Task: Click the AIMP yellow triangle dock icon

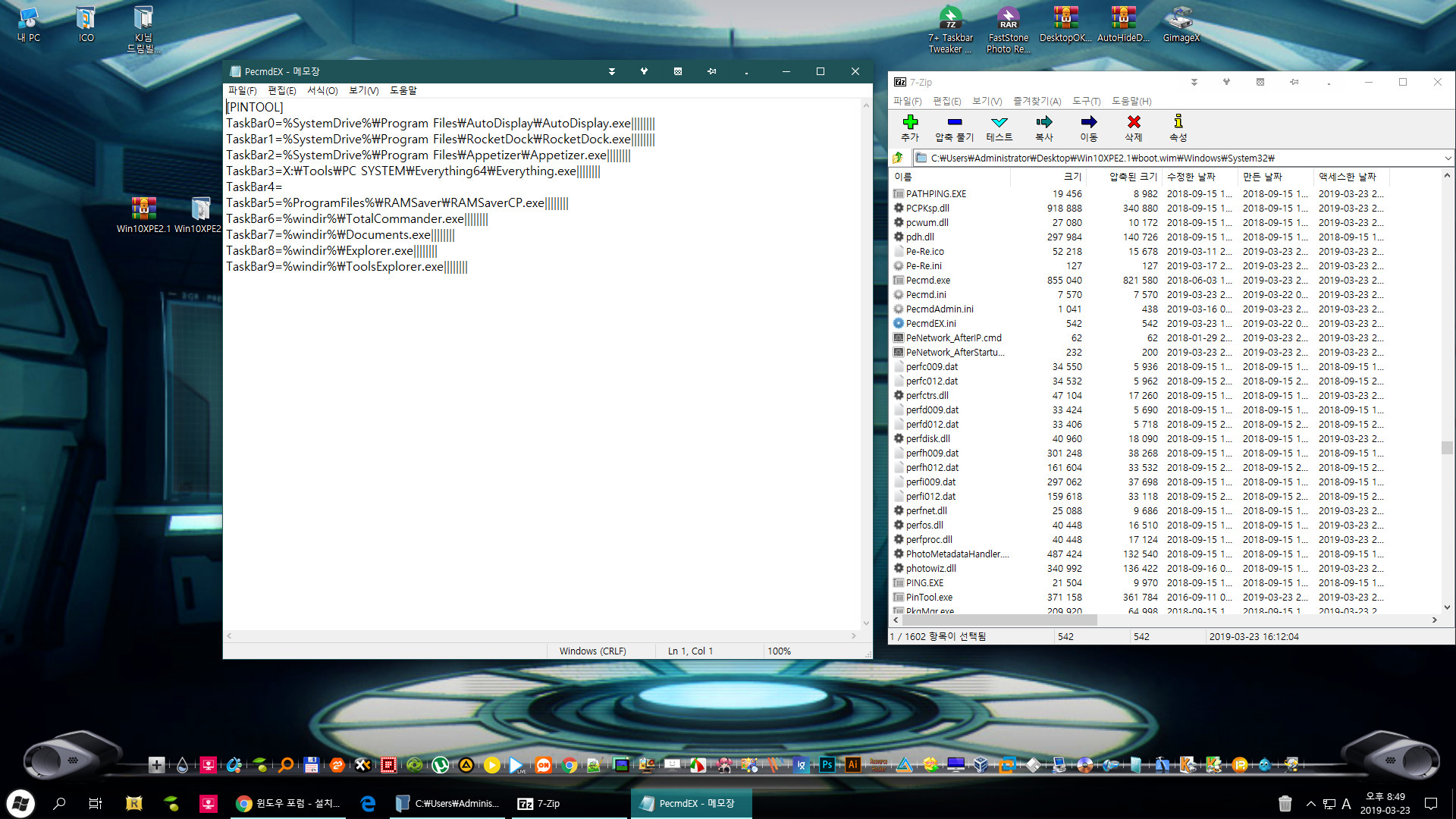Action: [x=466, y=765]
